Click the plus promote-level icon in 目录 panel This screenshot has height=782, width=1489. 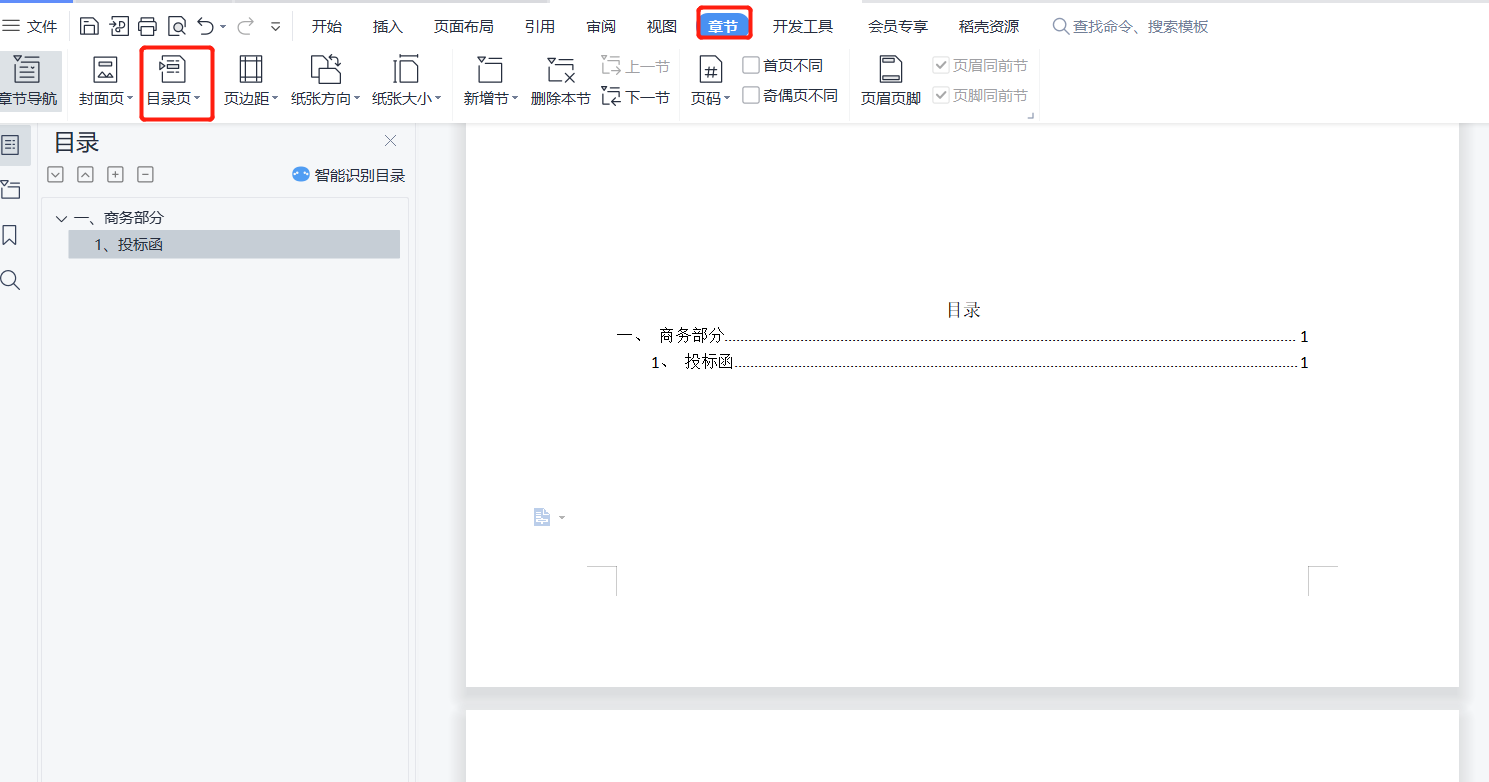tap(116, 175)
